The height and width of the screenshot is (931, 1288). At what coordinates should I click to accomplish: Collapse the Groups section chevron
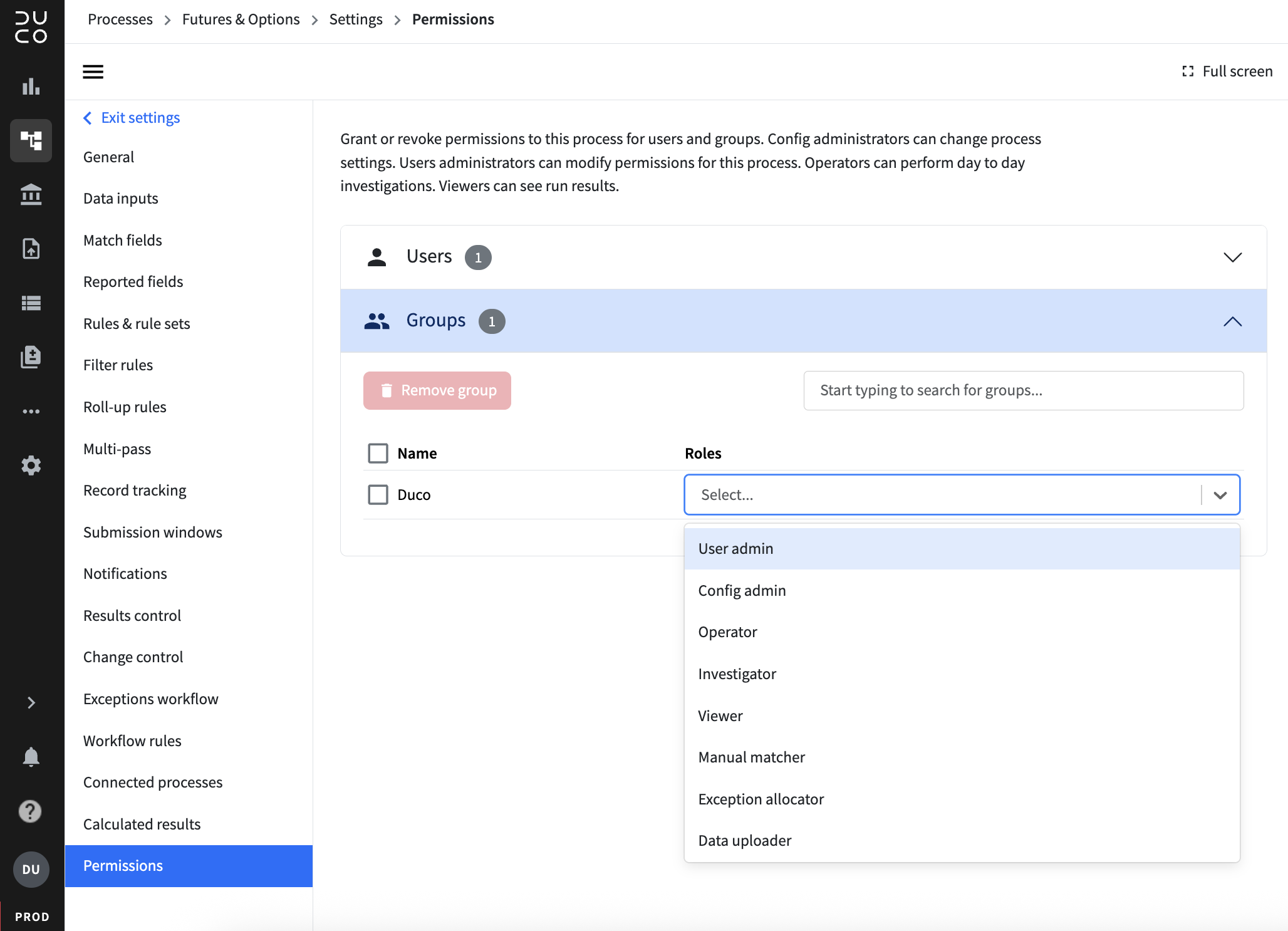pyautogui.click(x=1233, y=321)
